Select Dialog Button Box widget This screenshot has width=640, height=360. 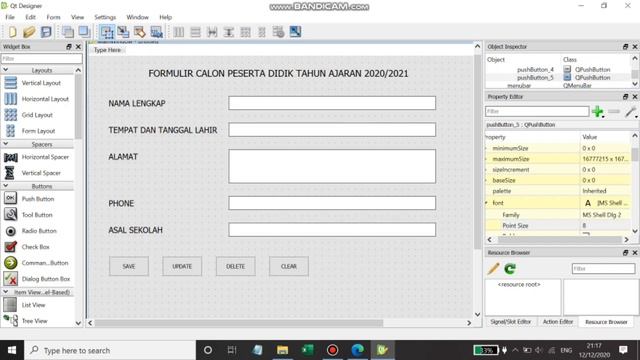(46, 279)
